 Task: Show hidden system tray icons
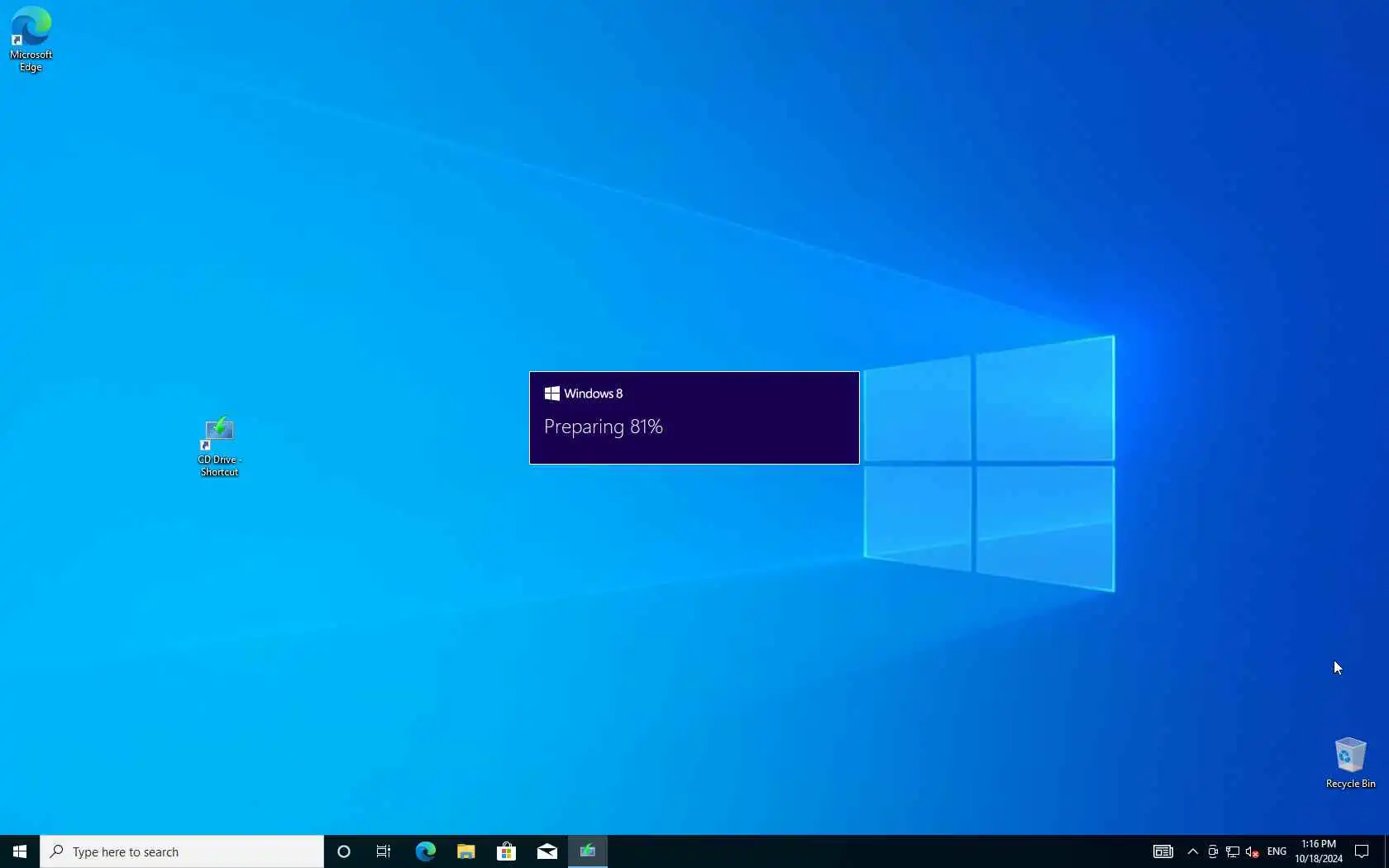(x=1192, y=851)
